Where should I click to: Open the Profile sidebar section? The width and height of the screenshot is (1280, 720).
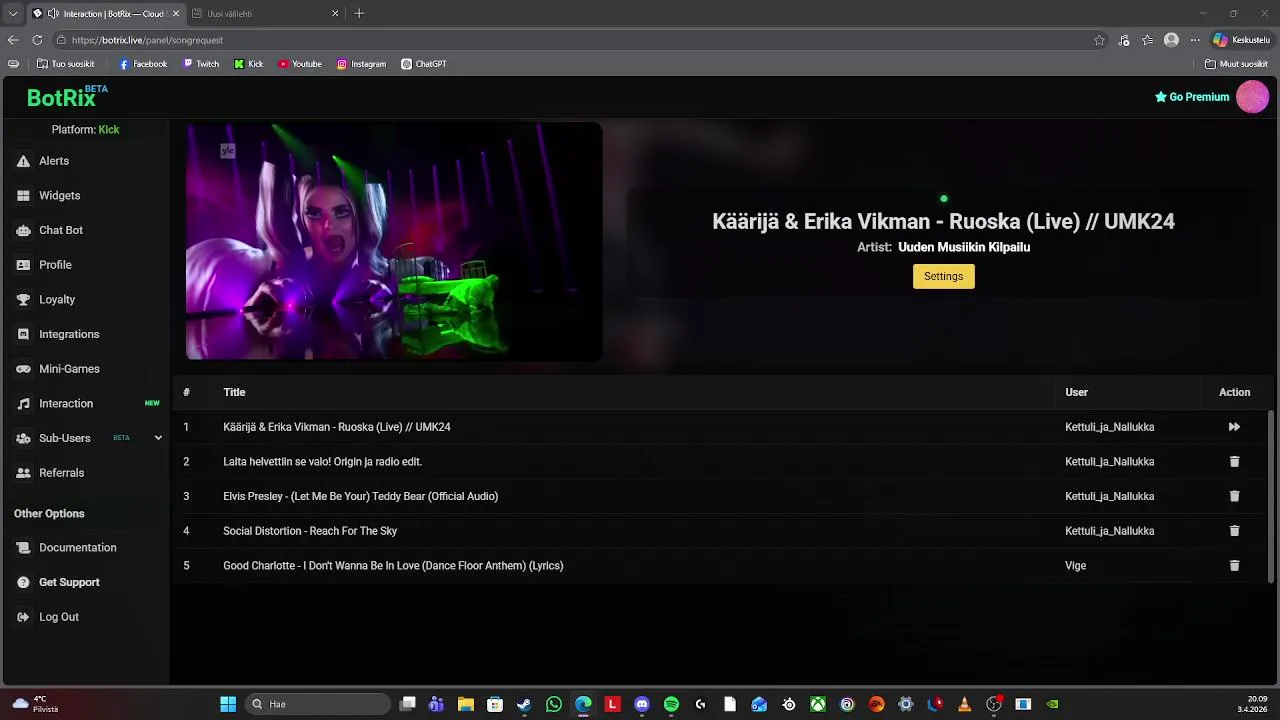pos(44,265)
